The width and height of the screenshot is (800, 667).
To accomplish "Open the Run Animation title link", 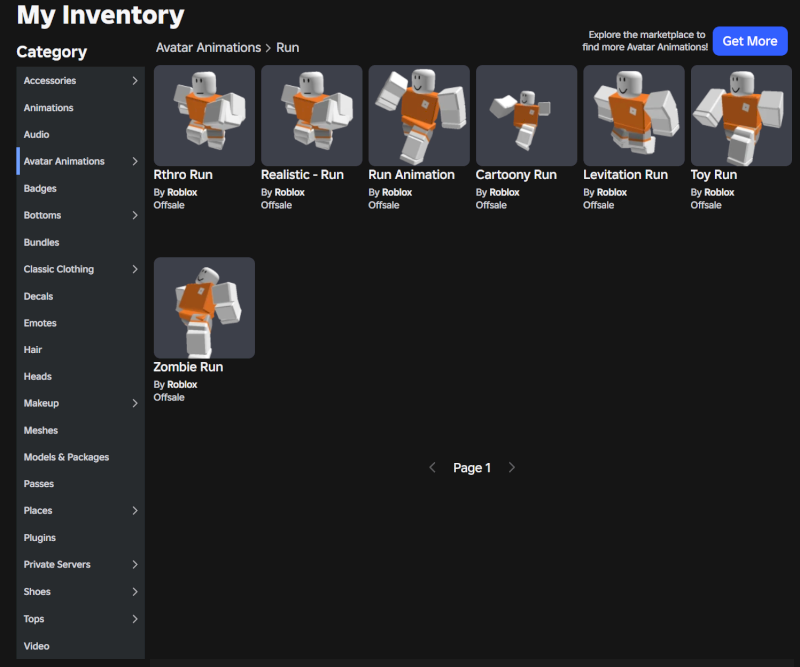I will click(x=411, y=175).
